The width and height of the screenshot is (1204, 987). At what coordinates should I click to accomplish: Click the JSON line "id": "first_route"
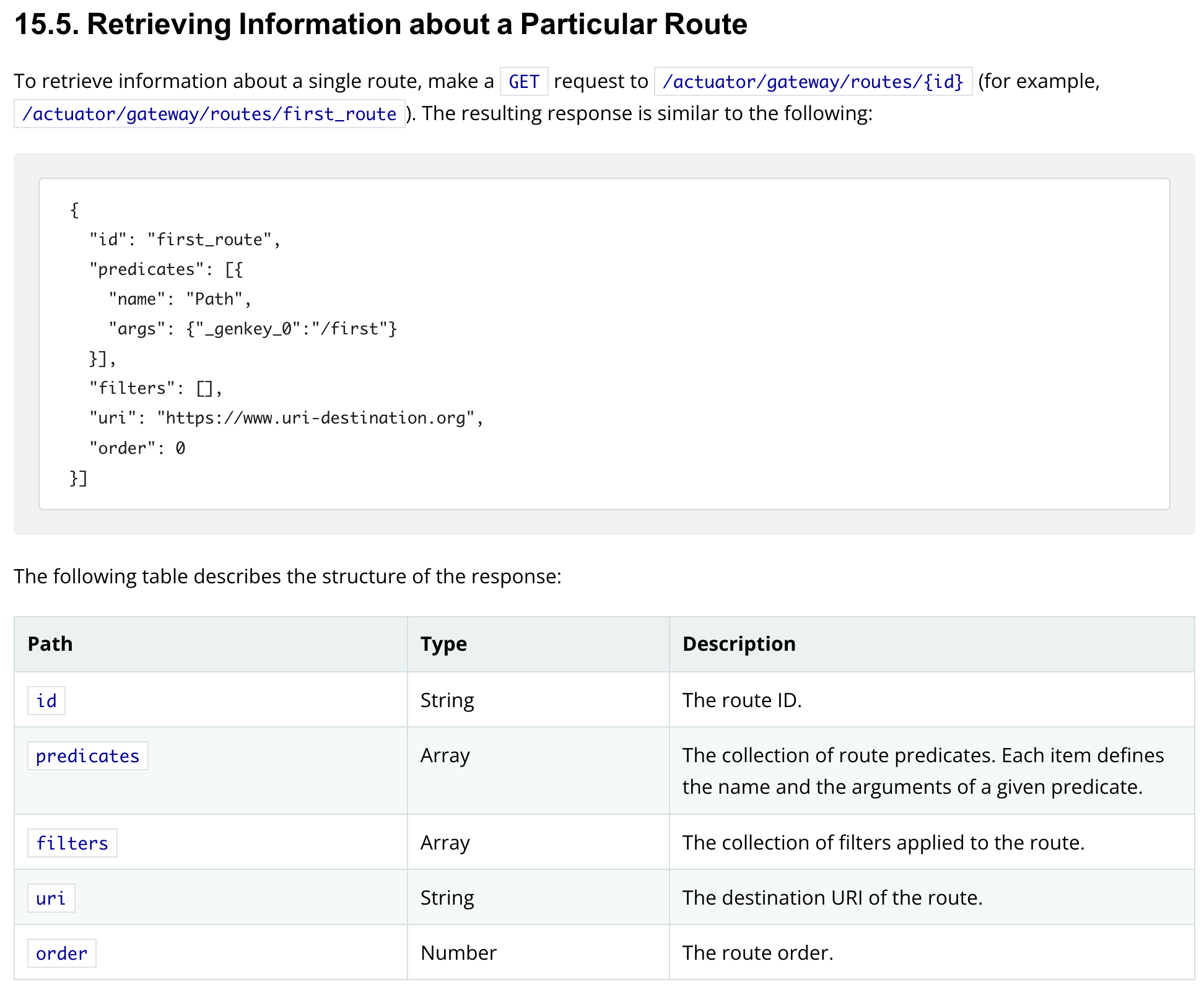click(x=185, y=240)
